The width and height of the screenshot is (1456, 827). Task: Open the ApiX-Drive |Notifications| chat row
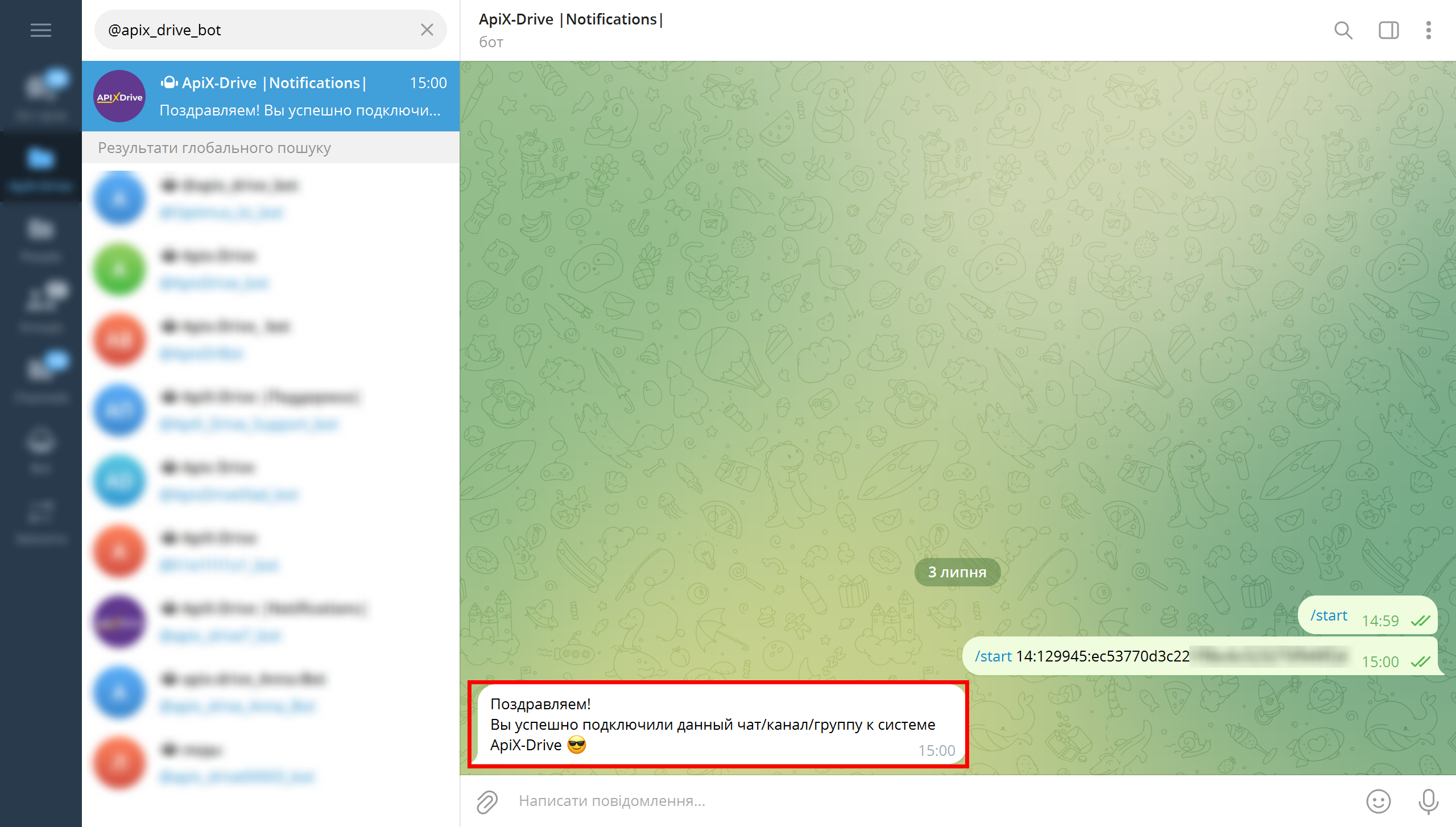271,96
